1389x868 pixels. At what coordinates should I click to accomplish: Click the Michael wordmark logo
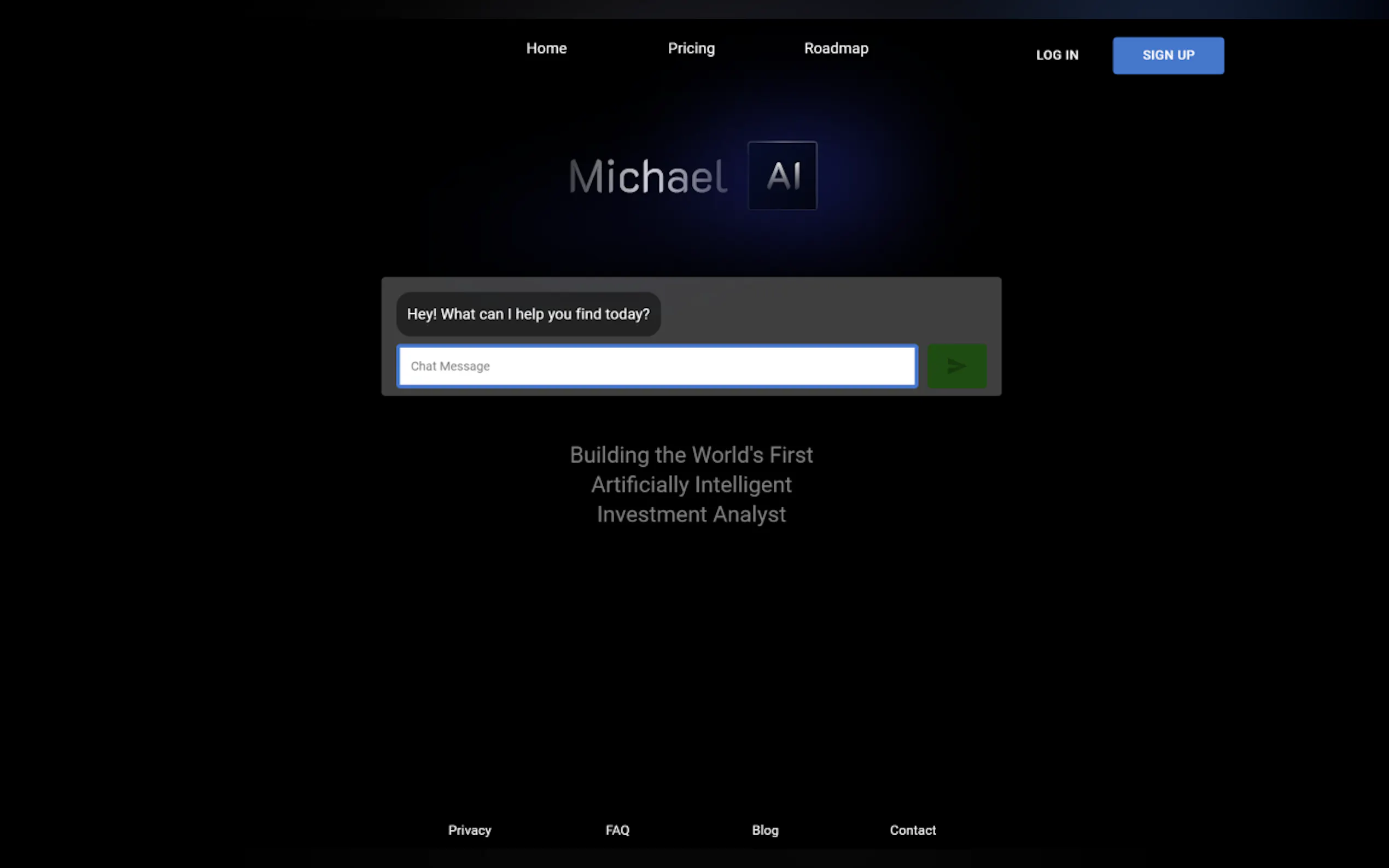point(647,176)
